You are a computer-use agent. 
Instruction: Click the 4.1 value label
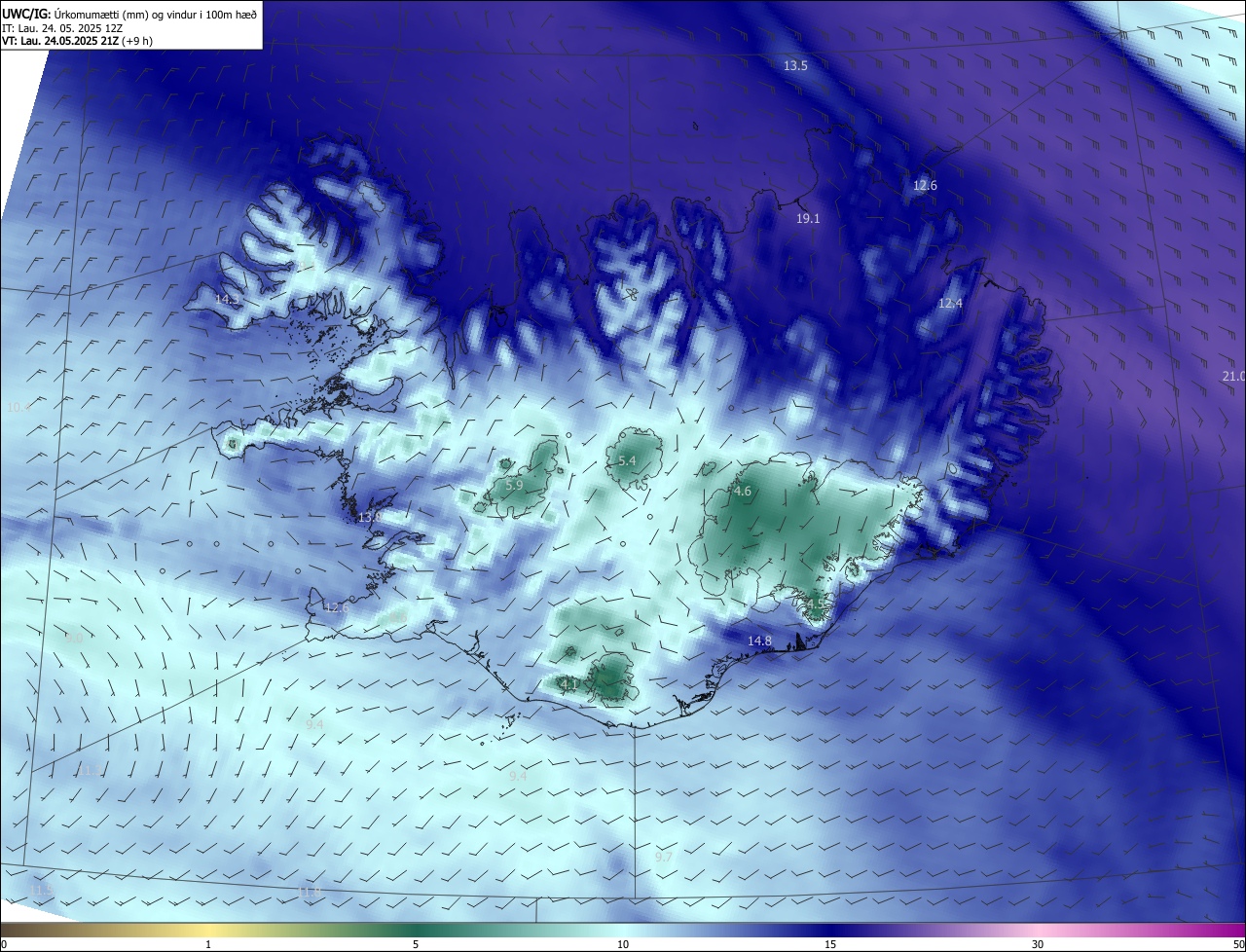(x=570, y=684)
